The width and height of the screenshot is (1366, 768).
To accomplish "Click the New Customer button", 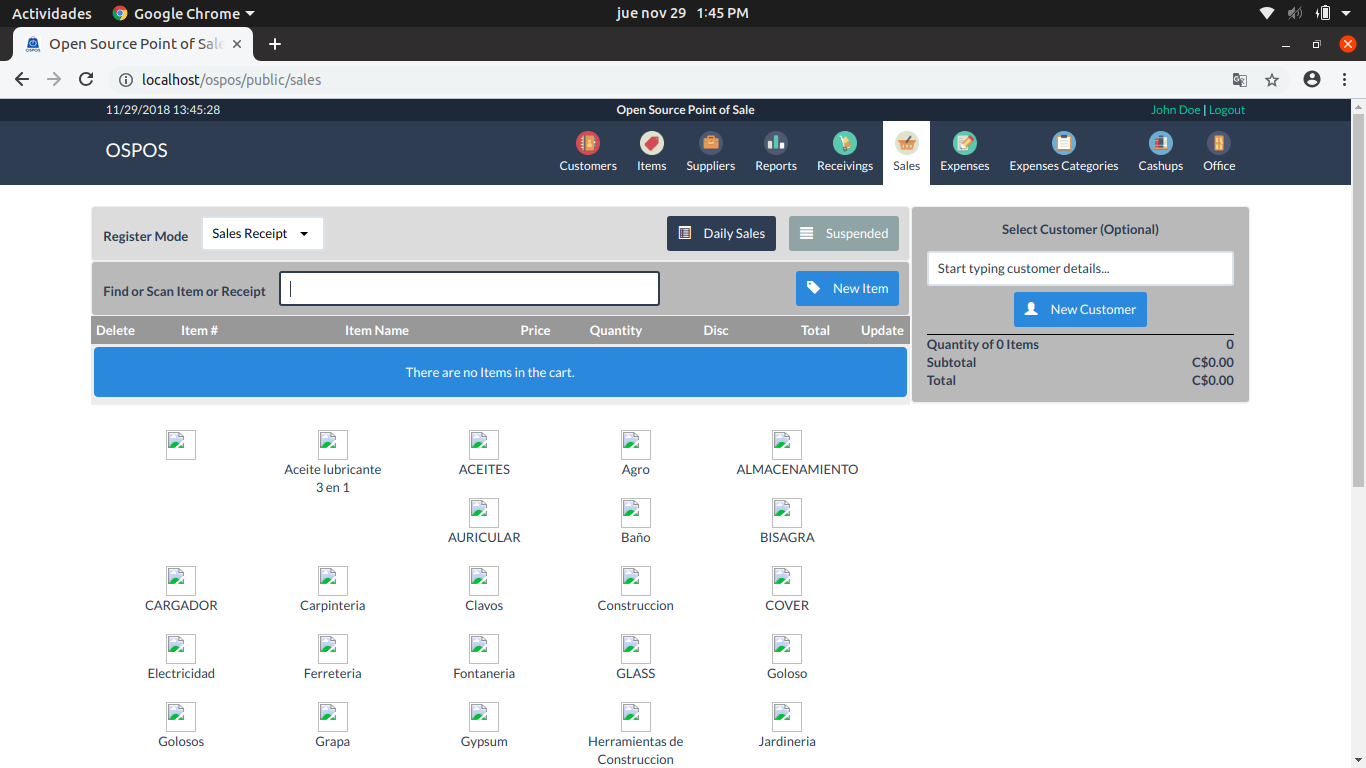I will click(1080, 309).
